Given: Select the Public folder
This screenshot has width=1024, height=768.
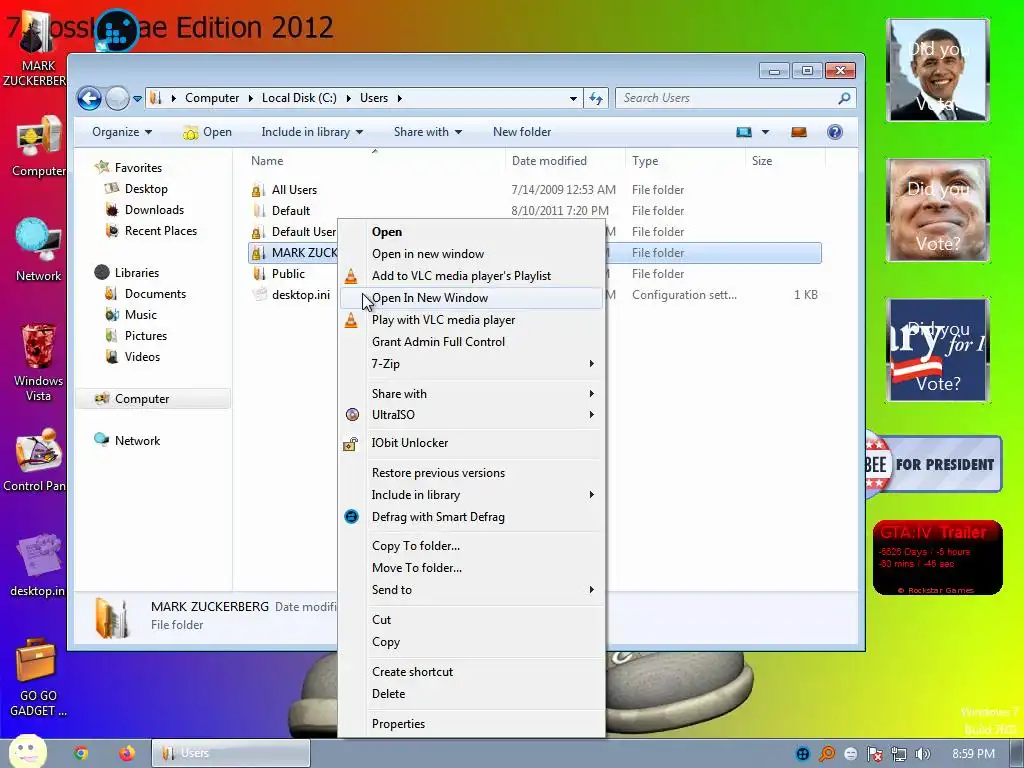Looking at the screenshot, I should (288, 274).
